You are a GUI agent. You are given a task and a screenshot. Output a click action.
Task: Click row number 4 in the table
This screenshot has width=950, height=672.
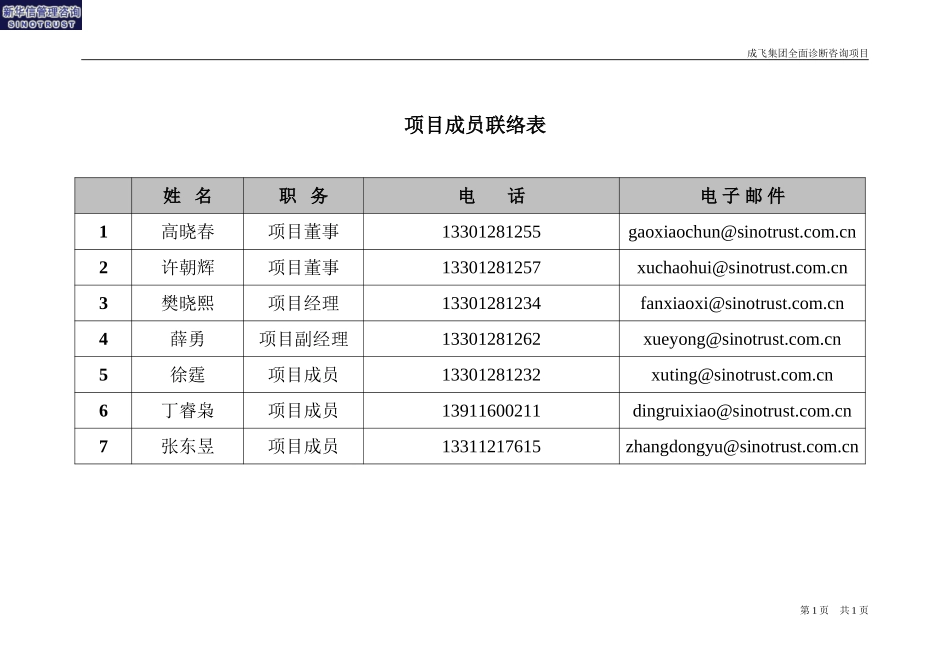103,339
